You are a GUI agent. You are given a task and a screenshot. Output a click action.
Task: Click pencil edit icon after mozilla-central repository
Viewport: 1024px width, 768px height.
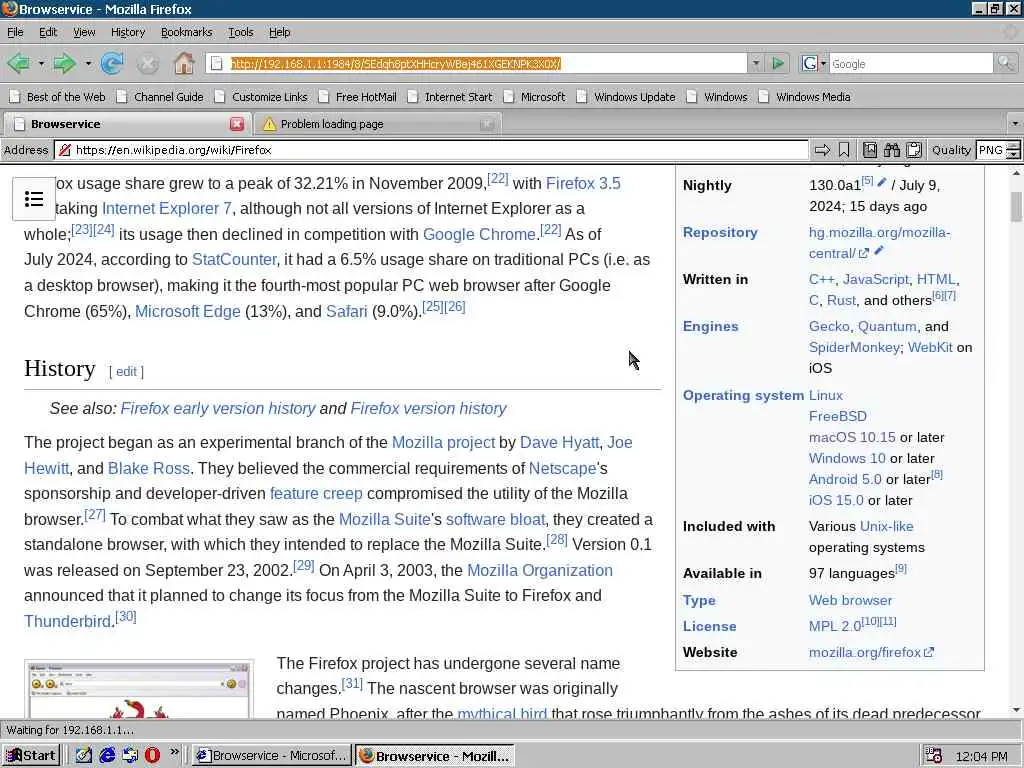click(x=879, y=250)
